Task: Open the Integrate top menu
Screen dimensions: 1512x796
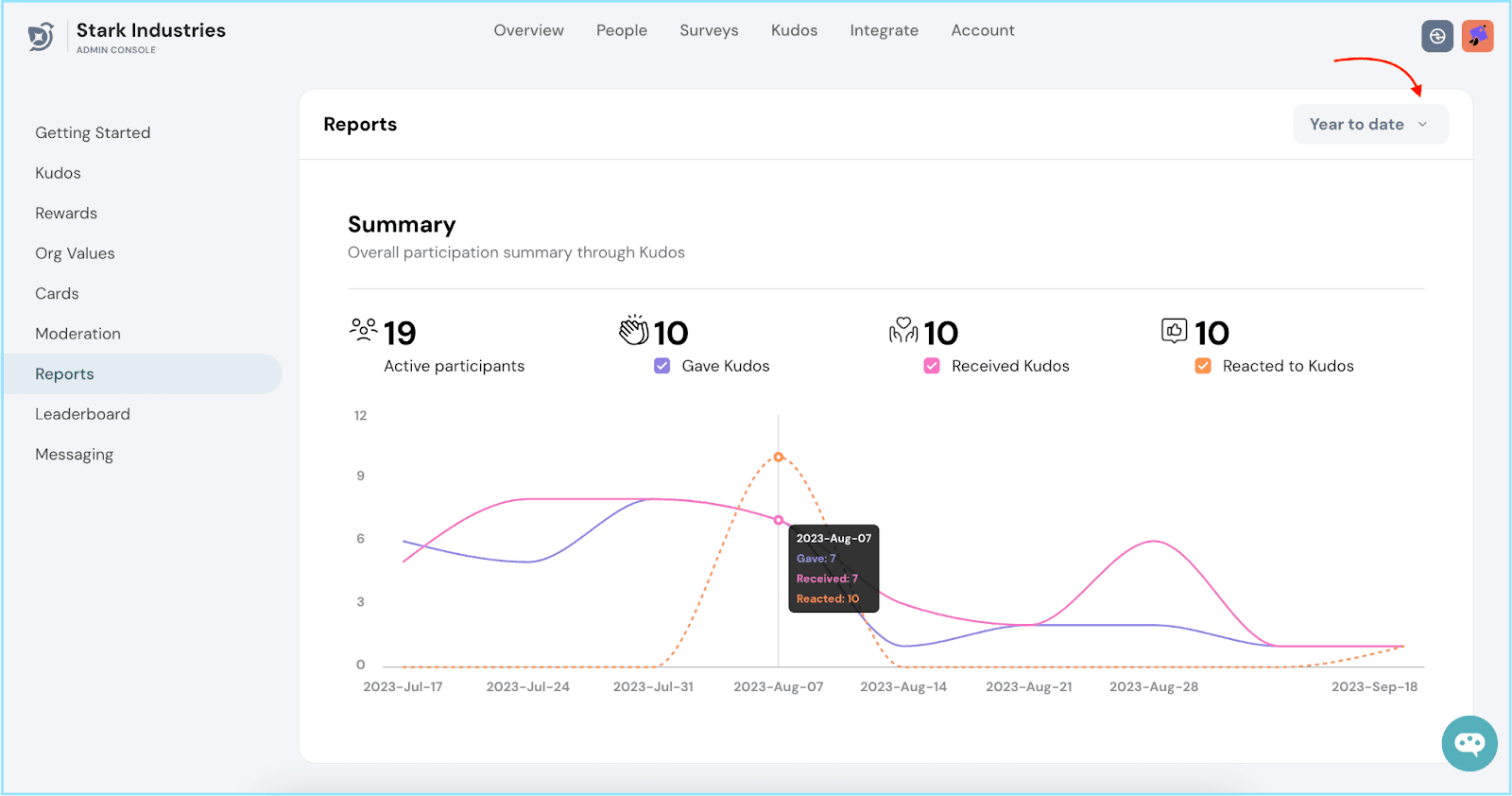Action: [884, 30]
